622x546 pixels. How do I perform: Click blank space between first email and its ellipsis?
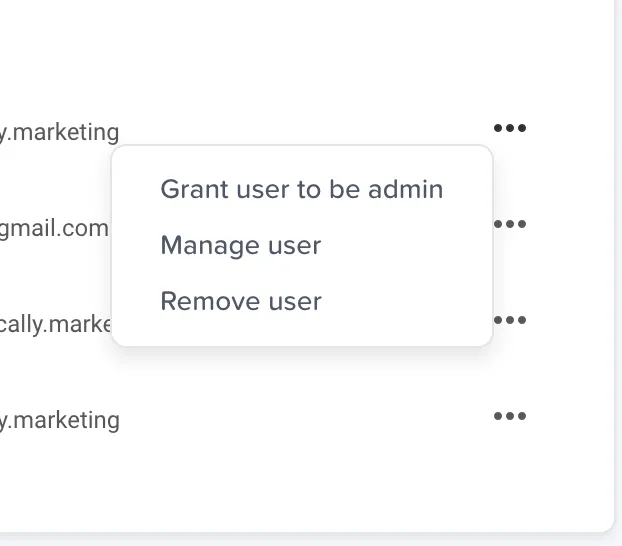coord(300,128)
